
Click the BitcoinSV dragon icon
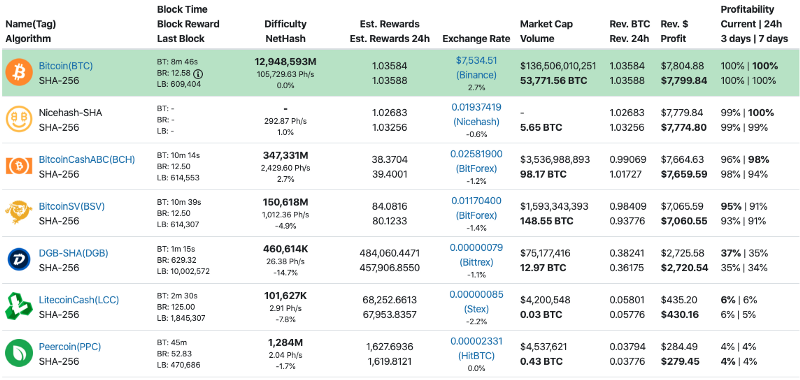point(18,213)
